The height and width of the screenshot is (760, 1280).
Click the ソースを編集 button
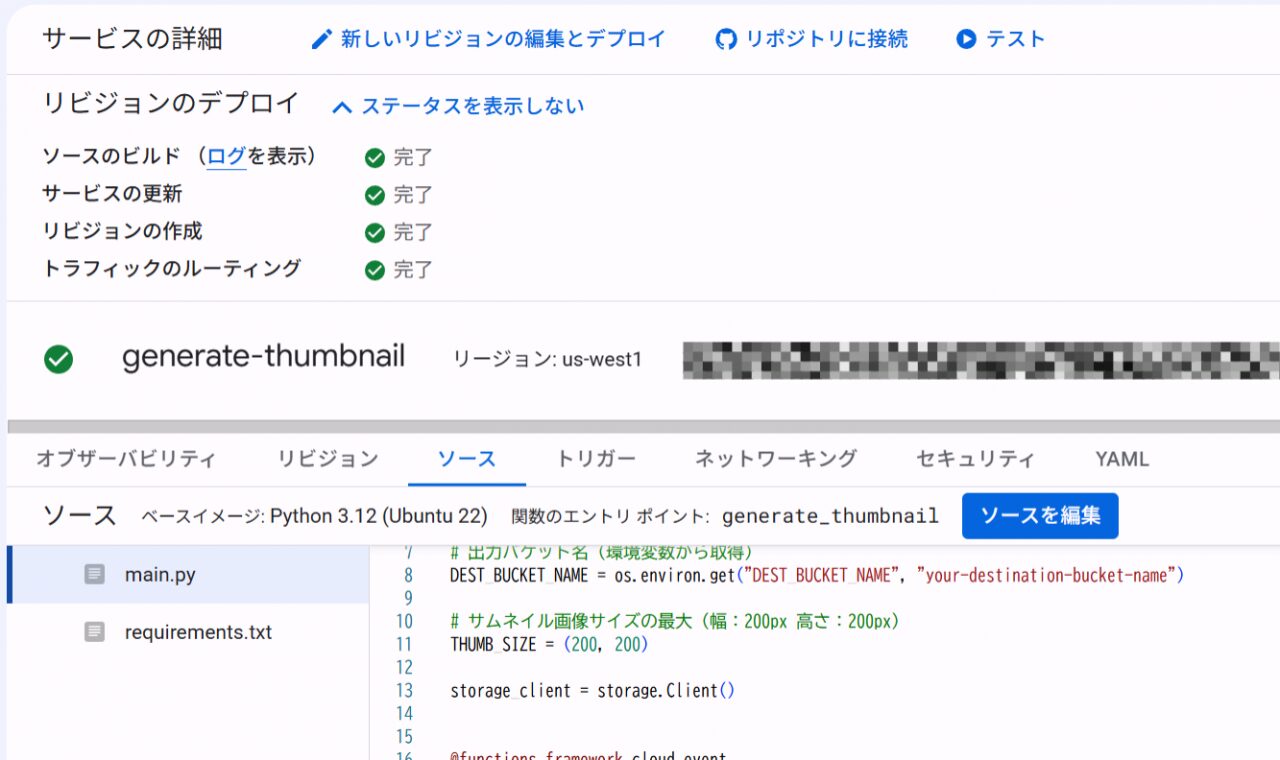click(x=1040, y=516)
